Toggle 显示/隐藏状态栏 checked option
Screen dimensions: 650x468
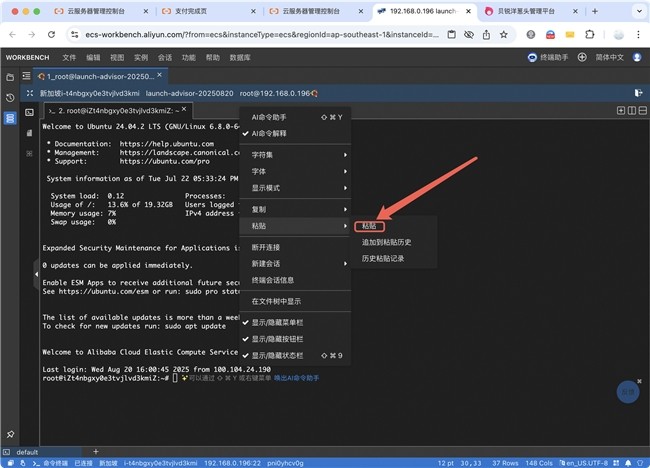(278, 355)
